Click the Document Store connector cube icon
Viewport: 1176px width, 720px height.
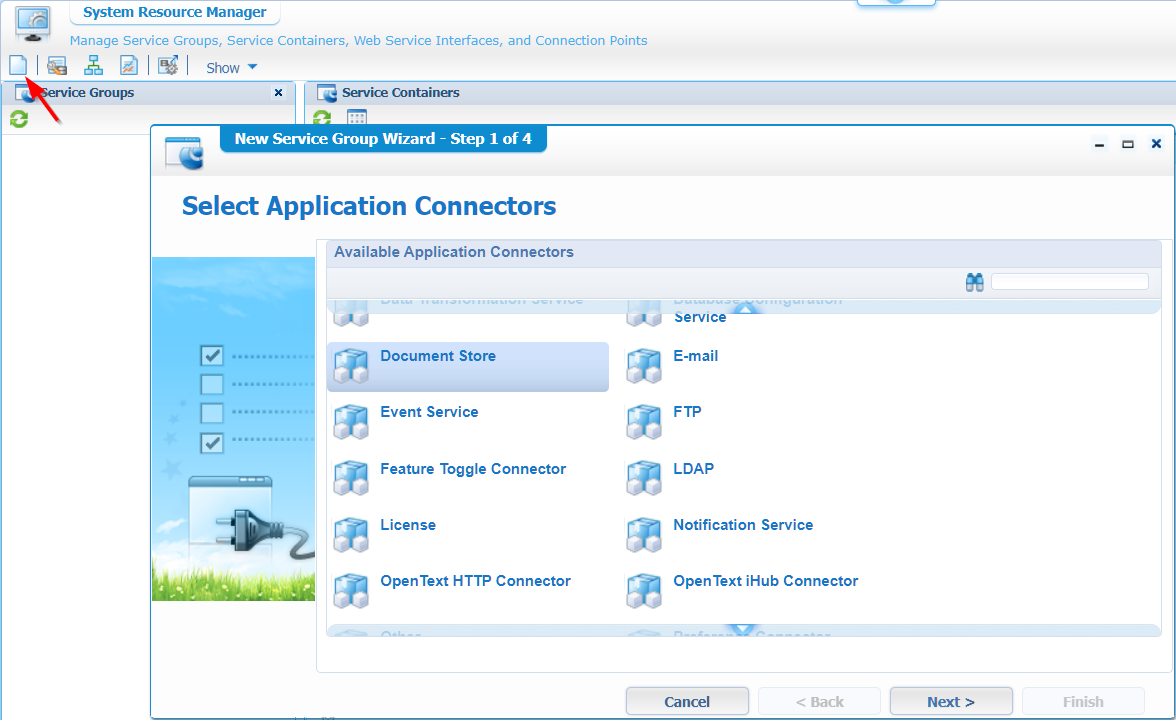(x=351, y=366)
